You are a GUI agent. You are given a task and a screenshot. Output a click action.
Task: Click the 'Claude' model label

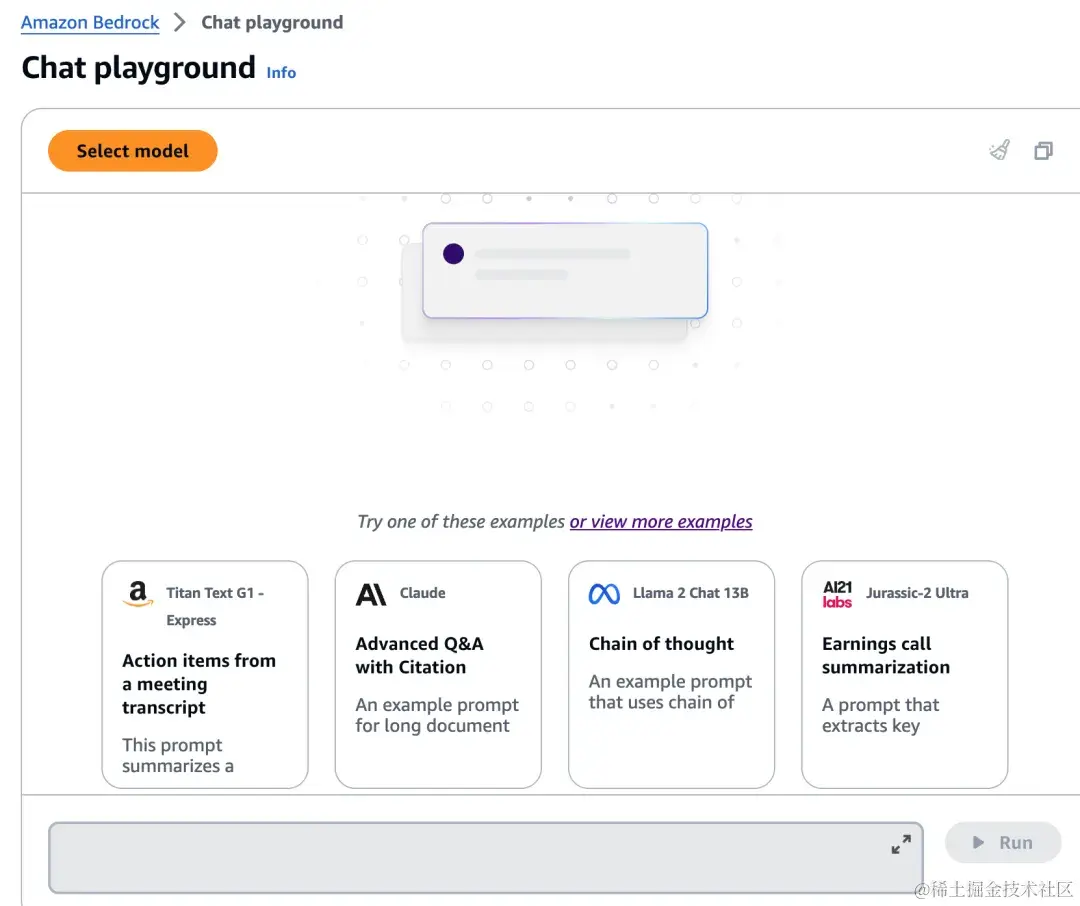coord(422,593)
